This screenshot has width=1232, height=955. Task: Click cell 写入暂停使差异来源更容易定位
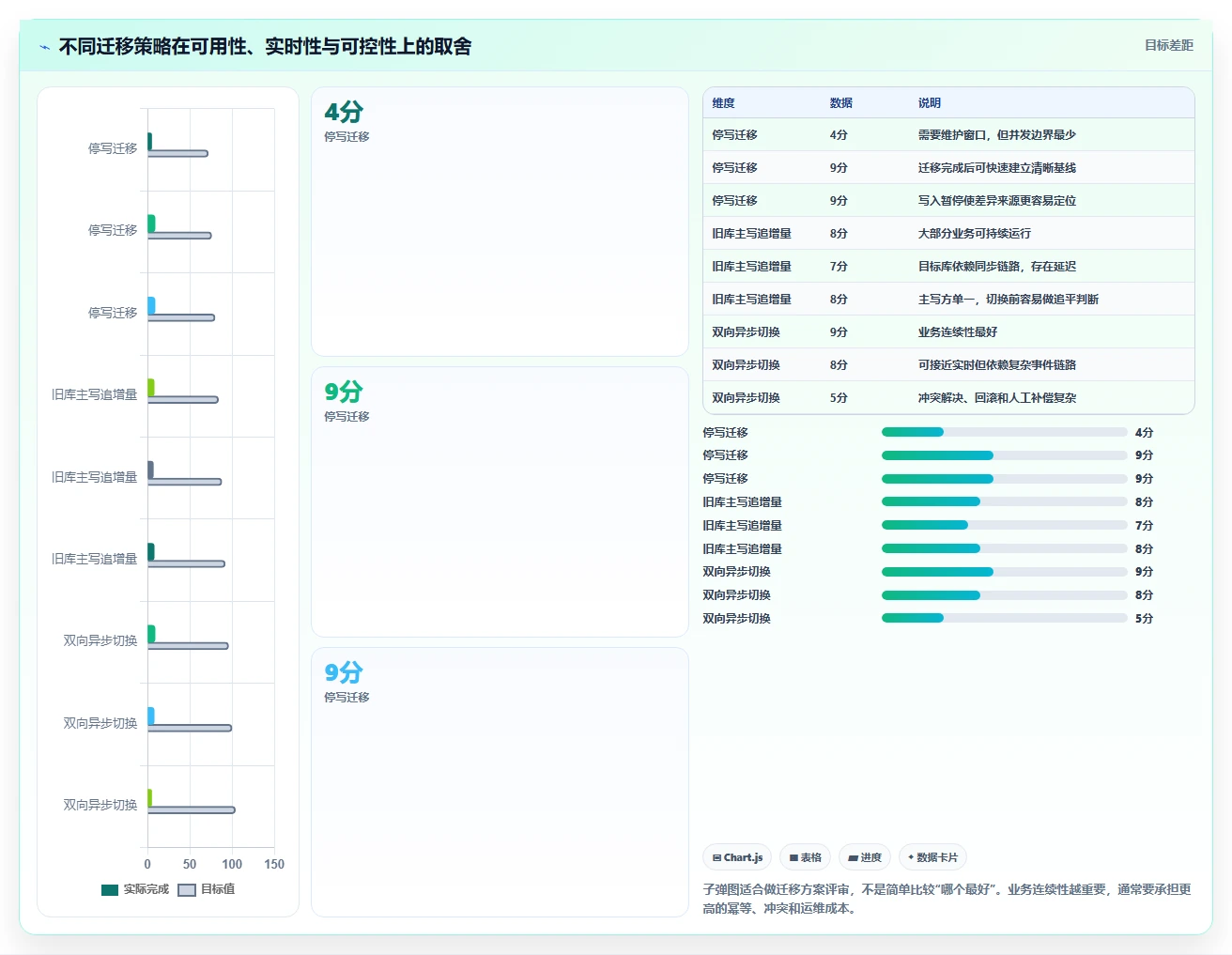point(997,201)
